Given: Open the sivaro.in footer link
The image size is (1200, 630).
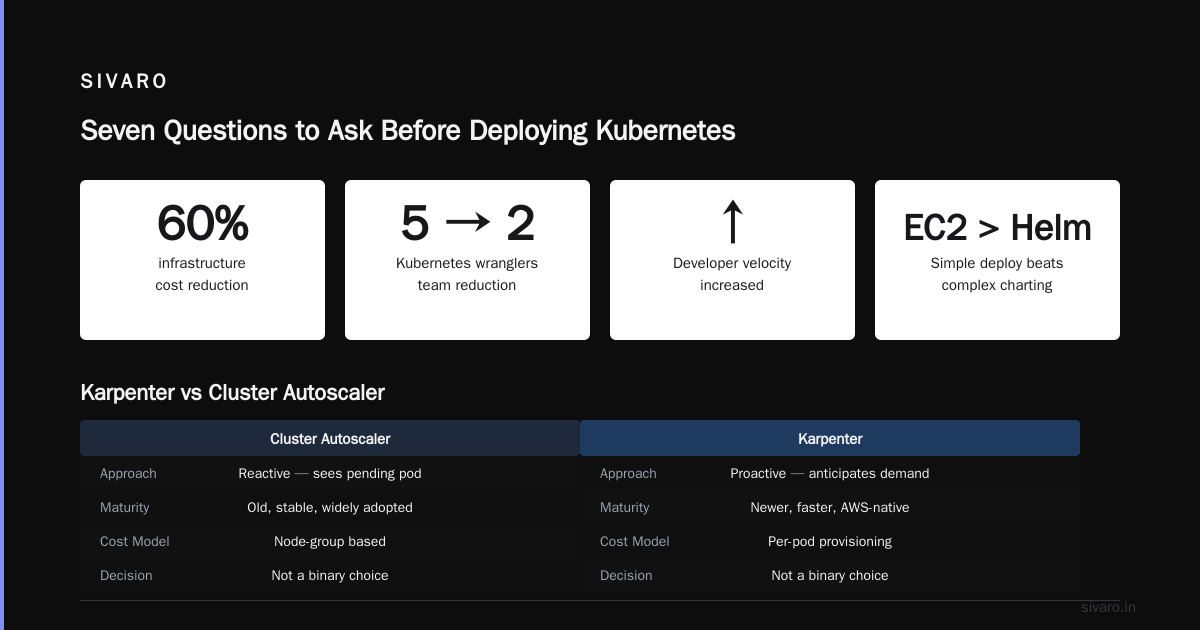Looking at the screenshot, I should click(x=1108, y=607).
